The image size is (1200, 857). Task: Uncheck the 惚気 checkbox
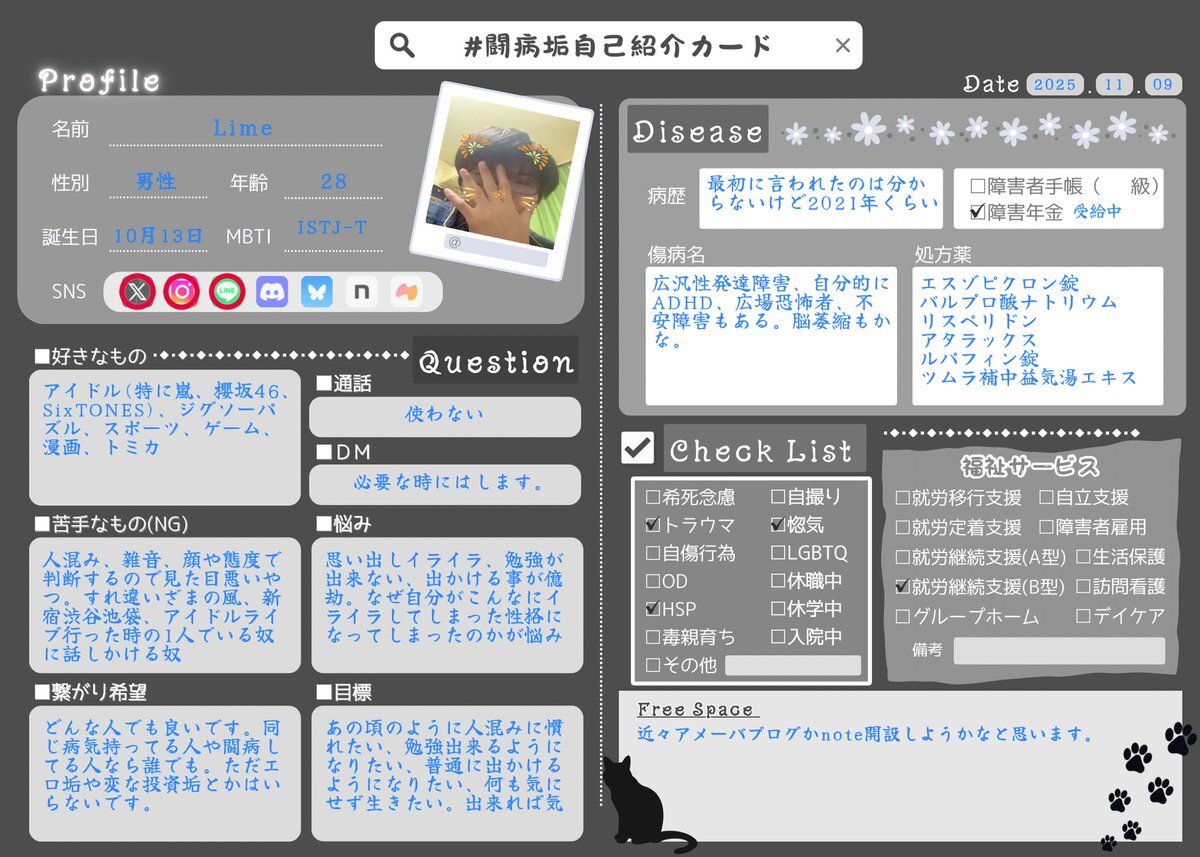pos(778,525)
